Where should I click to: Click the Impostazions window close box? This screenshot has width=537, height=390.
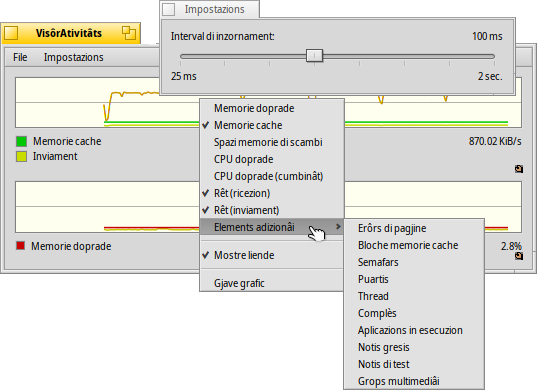pyautogui.click(x=168, y=9)
